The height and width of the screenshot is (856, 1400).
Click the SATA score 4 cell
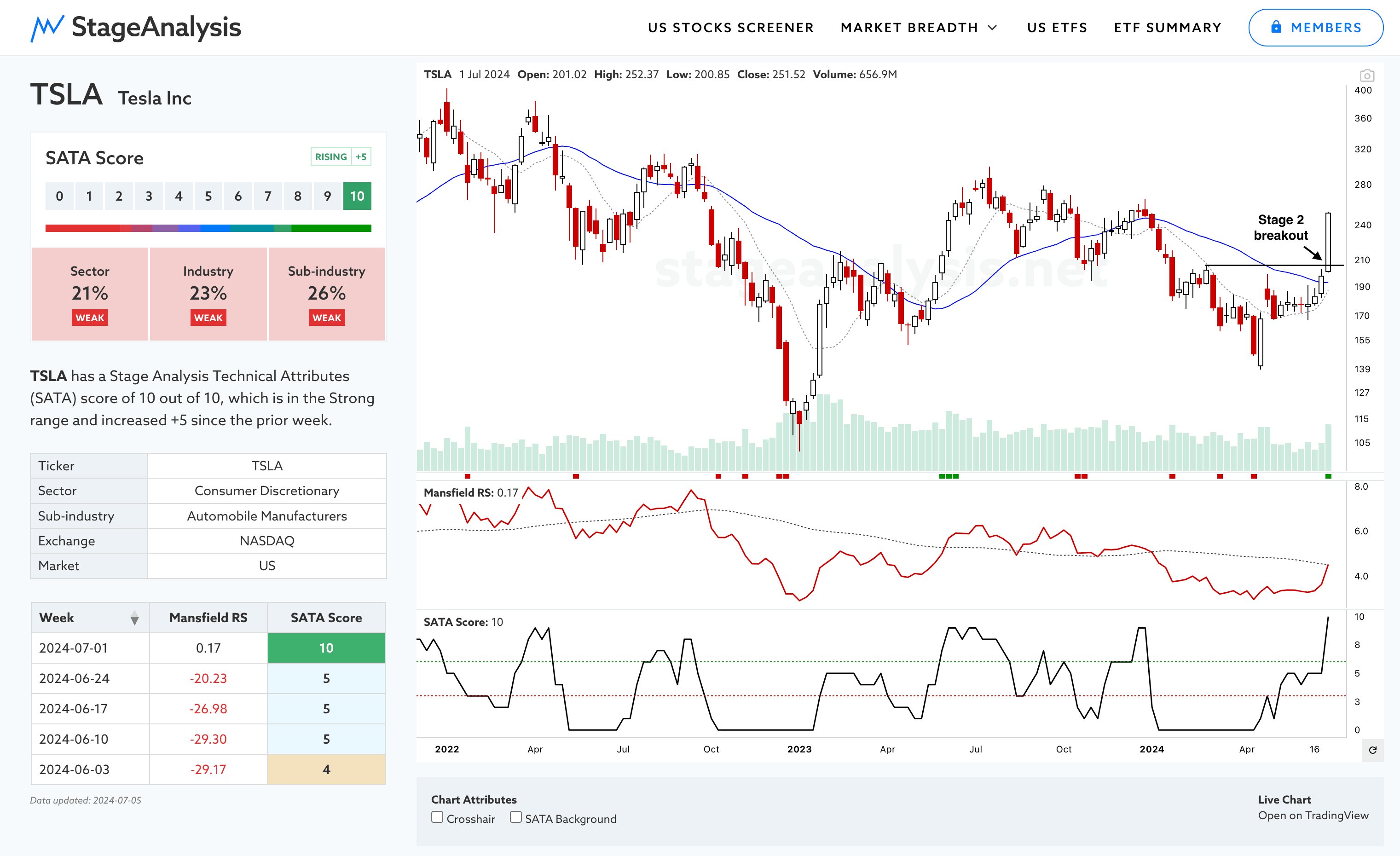326,769
